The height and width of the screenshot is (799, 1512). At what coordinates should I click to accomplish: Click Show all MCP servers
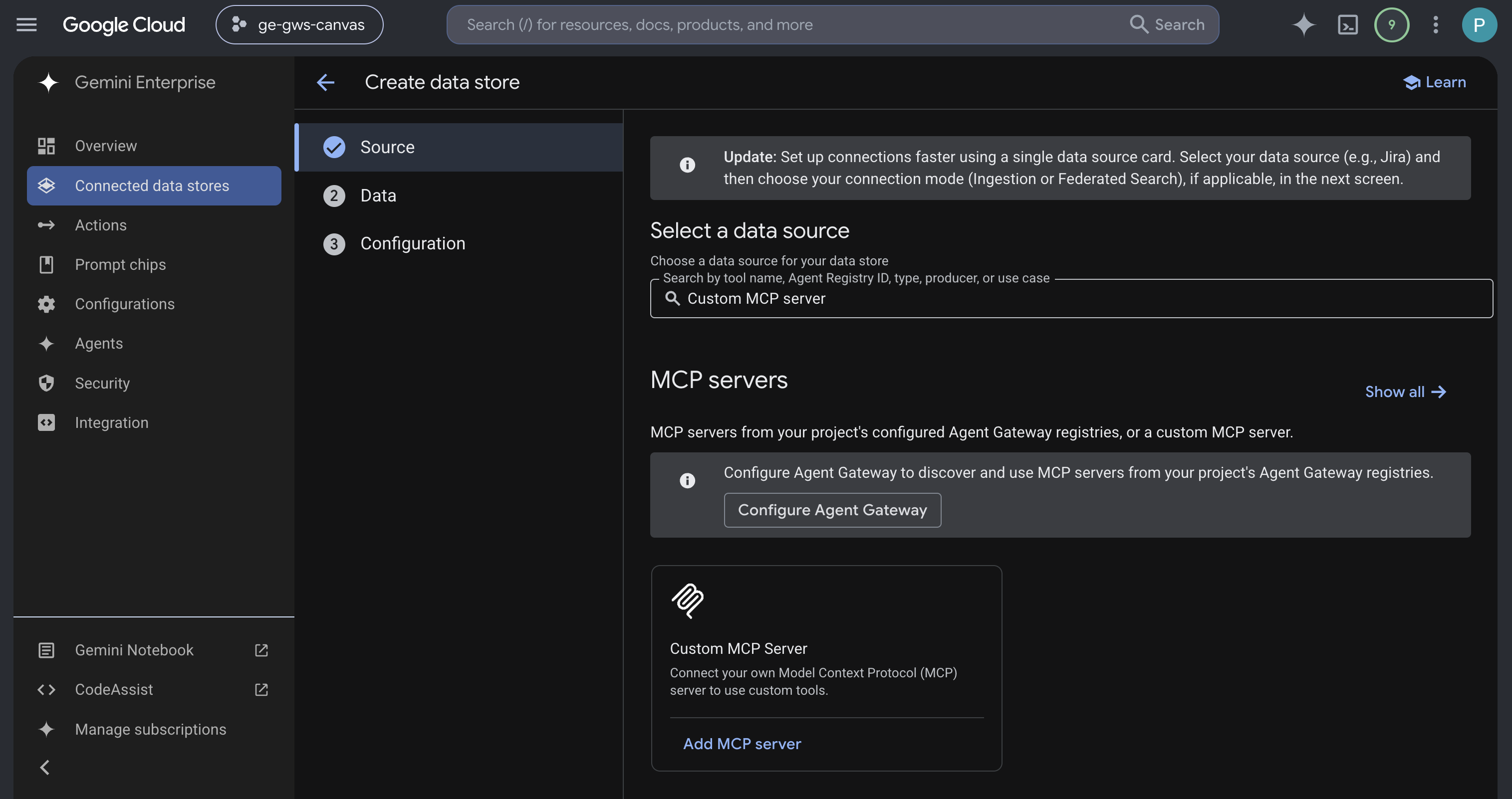click(x=1405, y=392)
